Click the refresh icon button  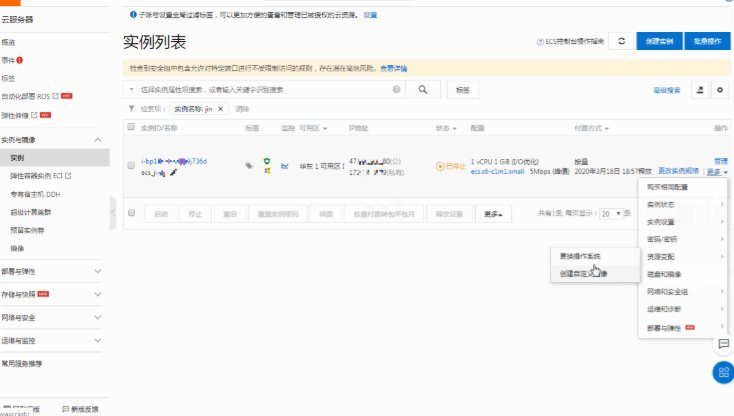621,41
